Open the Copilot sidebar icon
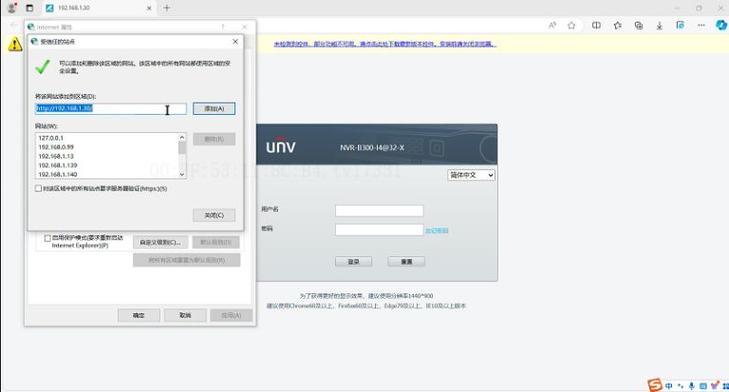The width and height of the screenshot is (729, 392). [722, 25]
